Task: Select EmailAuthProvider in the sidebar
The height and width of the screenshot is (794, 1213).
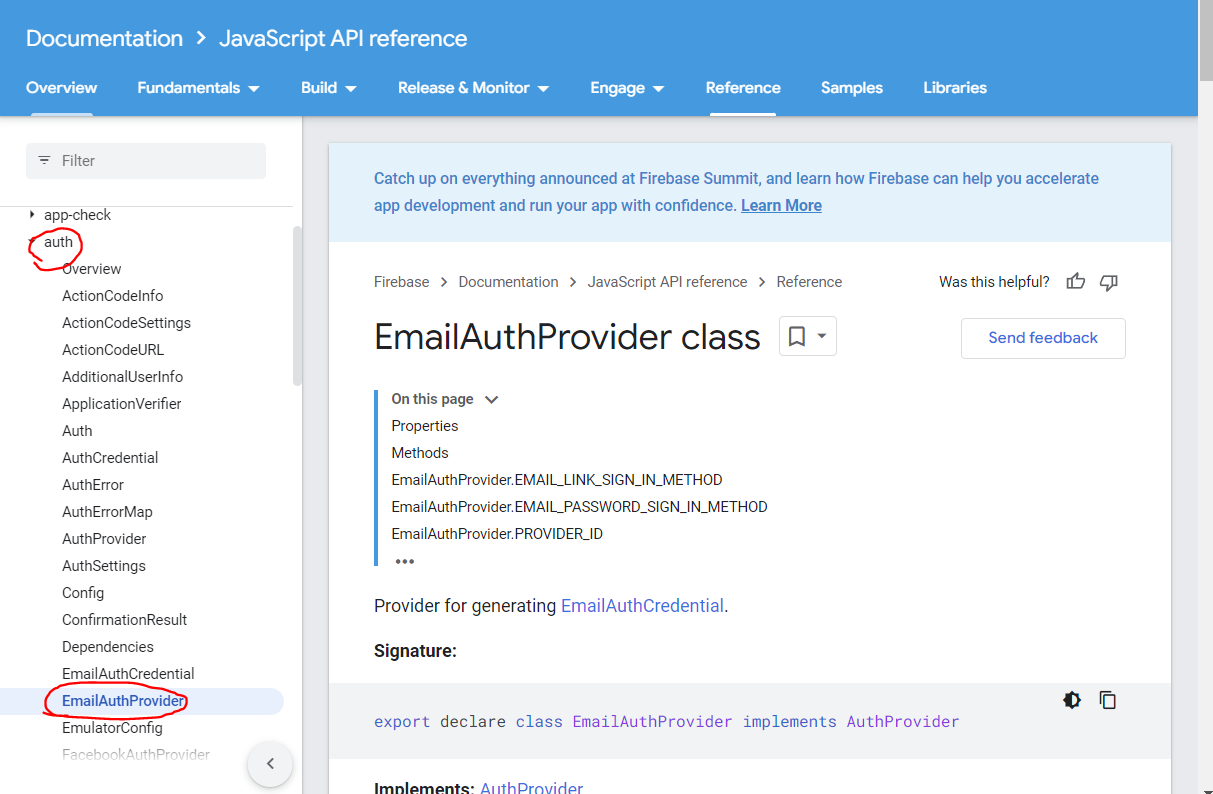Action: (123, 701)
